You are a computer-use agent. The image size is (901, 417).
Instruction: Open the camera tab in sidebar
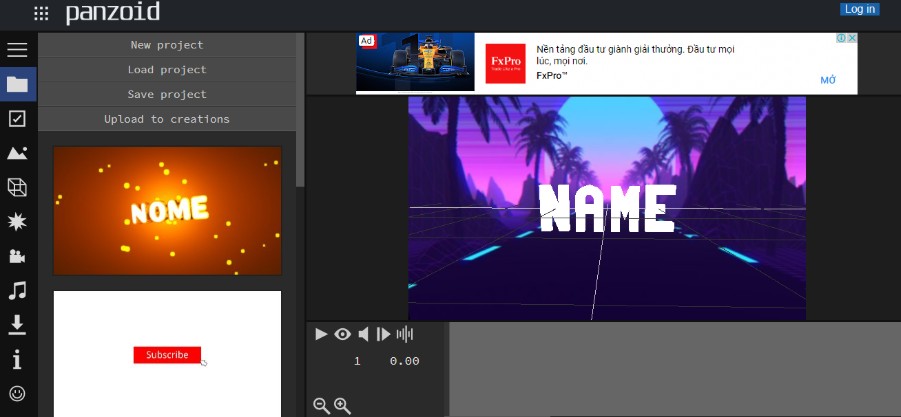click(x=17, y=256)
